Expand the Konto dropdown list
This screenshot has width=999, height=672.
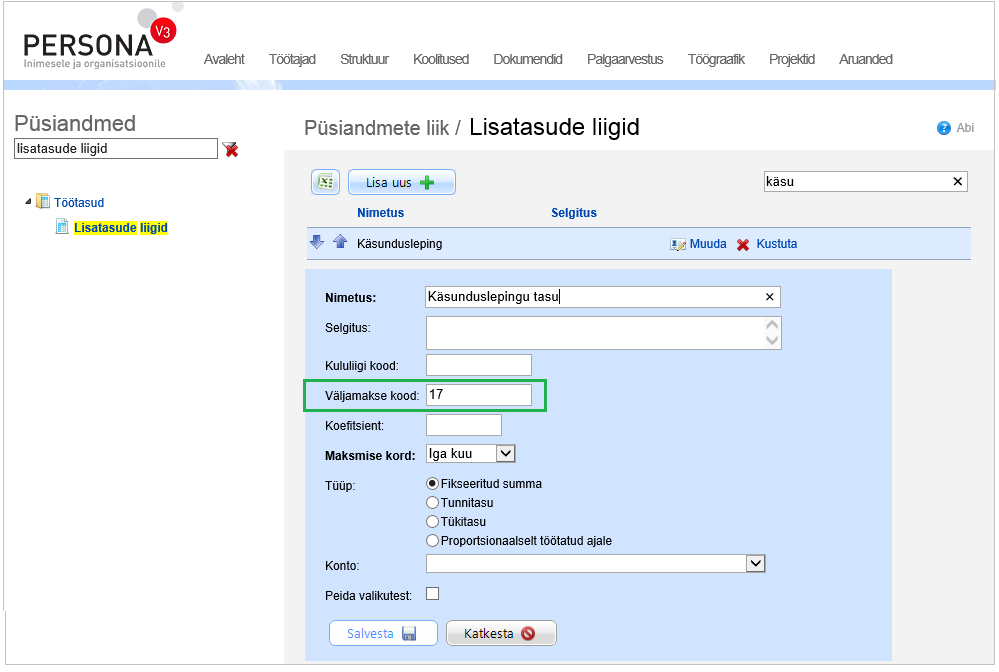(x=755, y=564)
